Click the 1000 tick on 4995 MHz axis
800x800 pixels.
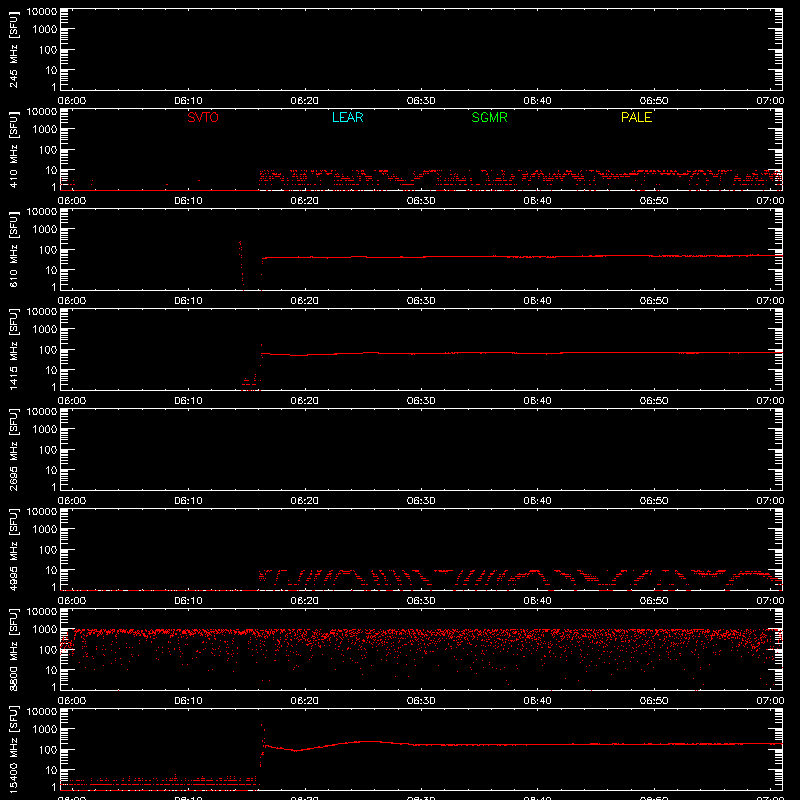45,530
